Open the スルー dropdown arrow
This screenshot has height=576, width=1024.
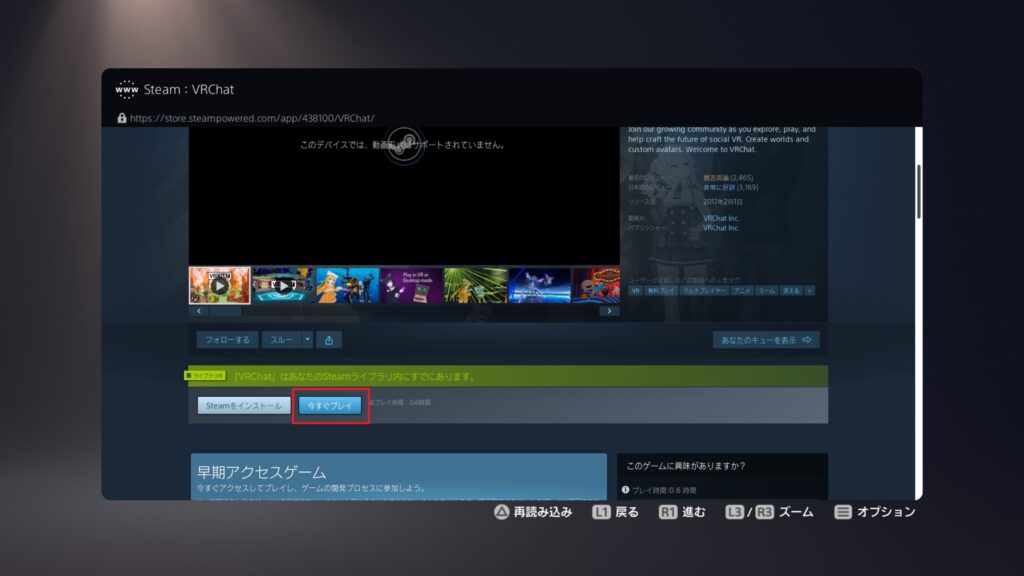308,340
